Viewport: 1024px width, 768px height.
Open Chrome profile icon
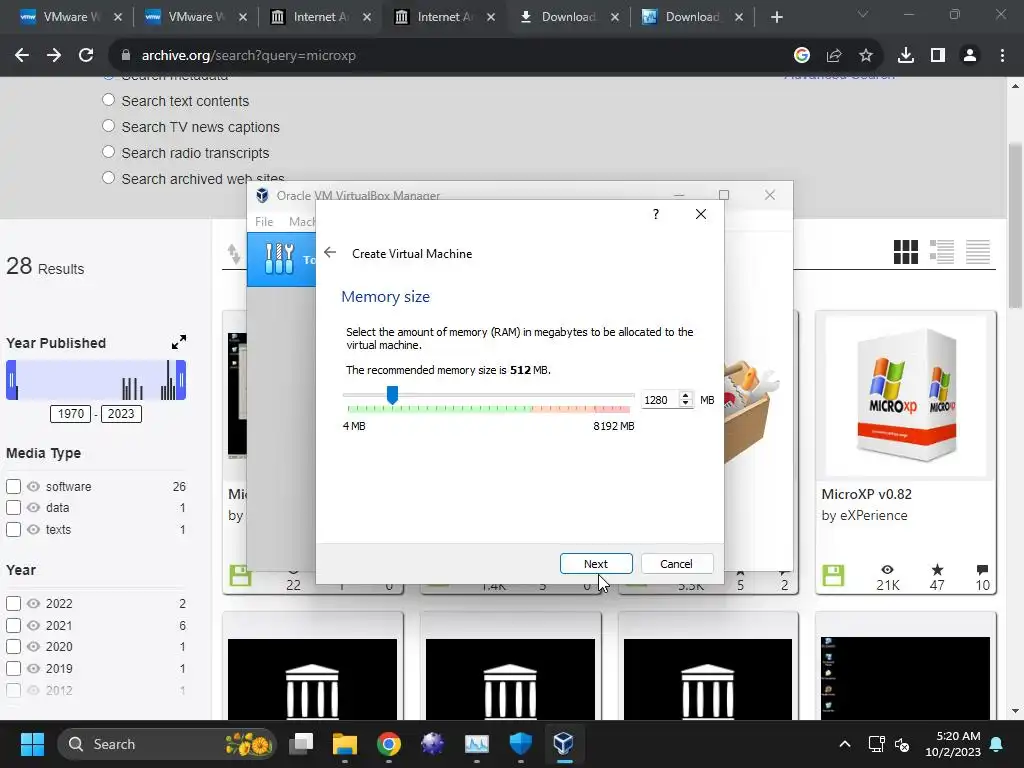point(970,56)
